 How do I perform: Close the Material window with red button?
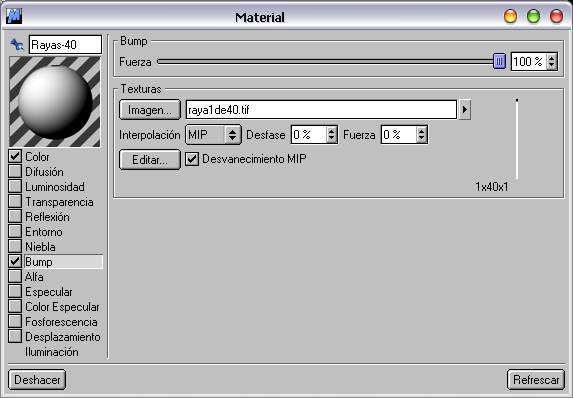pos(557,16)
